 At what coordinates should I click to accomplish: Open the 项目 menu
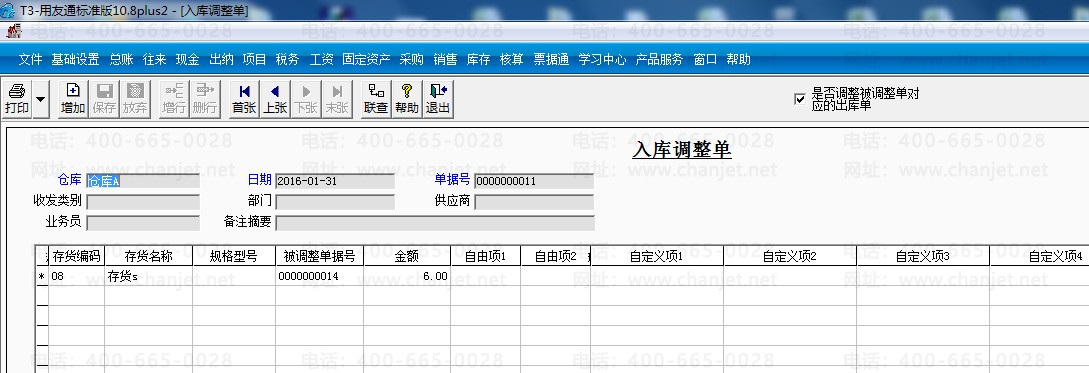click(254, 60)
